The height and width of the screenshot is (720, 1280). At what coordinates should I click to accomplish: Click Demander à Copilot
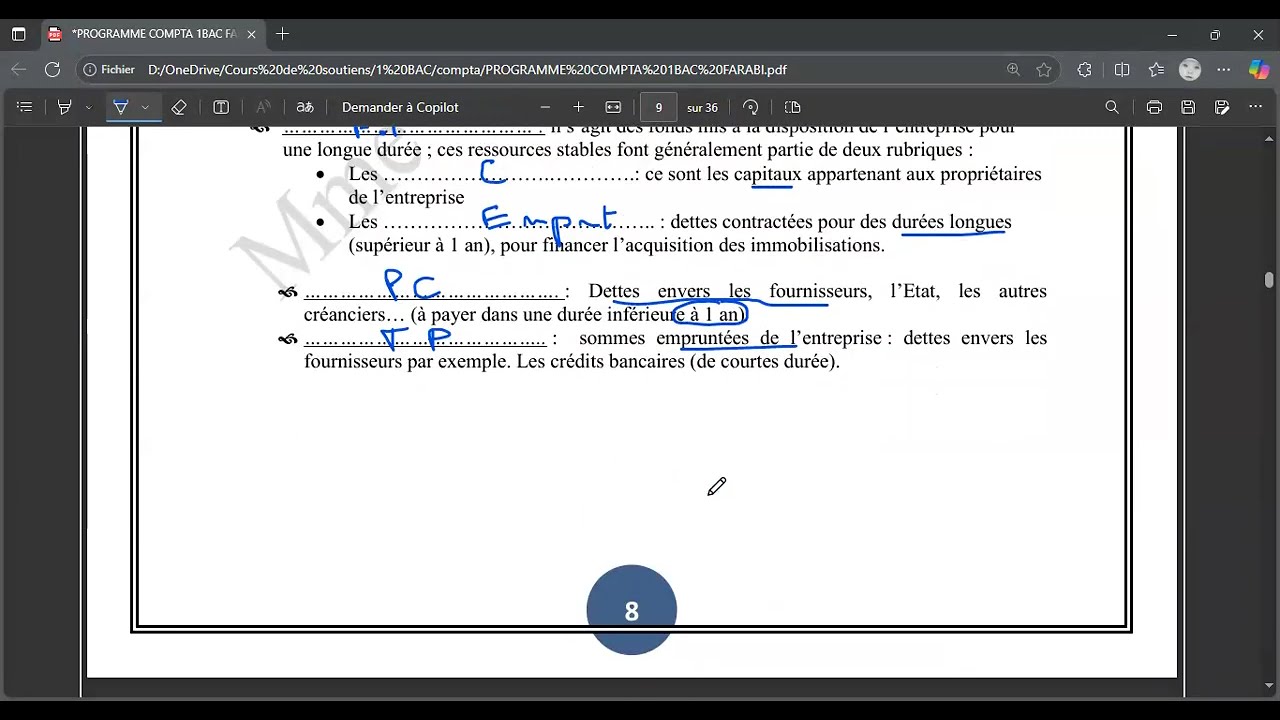click(400, 107)
